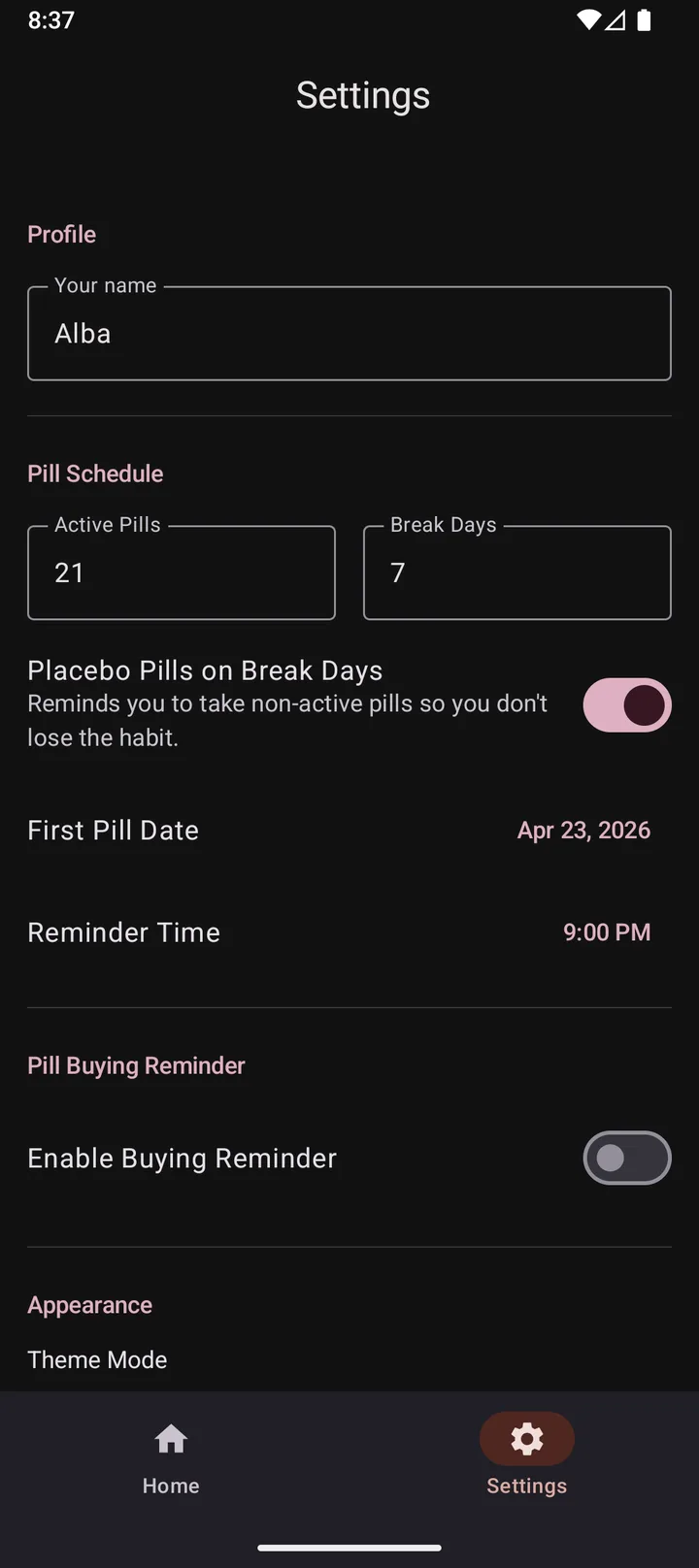Tap the Placebo Pills on Break Days title
The height and width of the screenshot is (1568, 699).
[205, 670]
